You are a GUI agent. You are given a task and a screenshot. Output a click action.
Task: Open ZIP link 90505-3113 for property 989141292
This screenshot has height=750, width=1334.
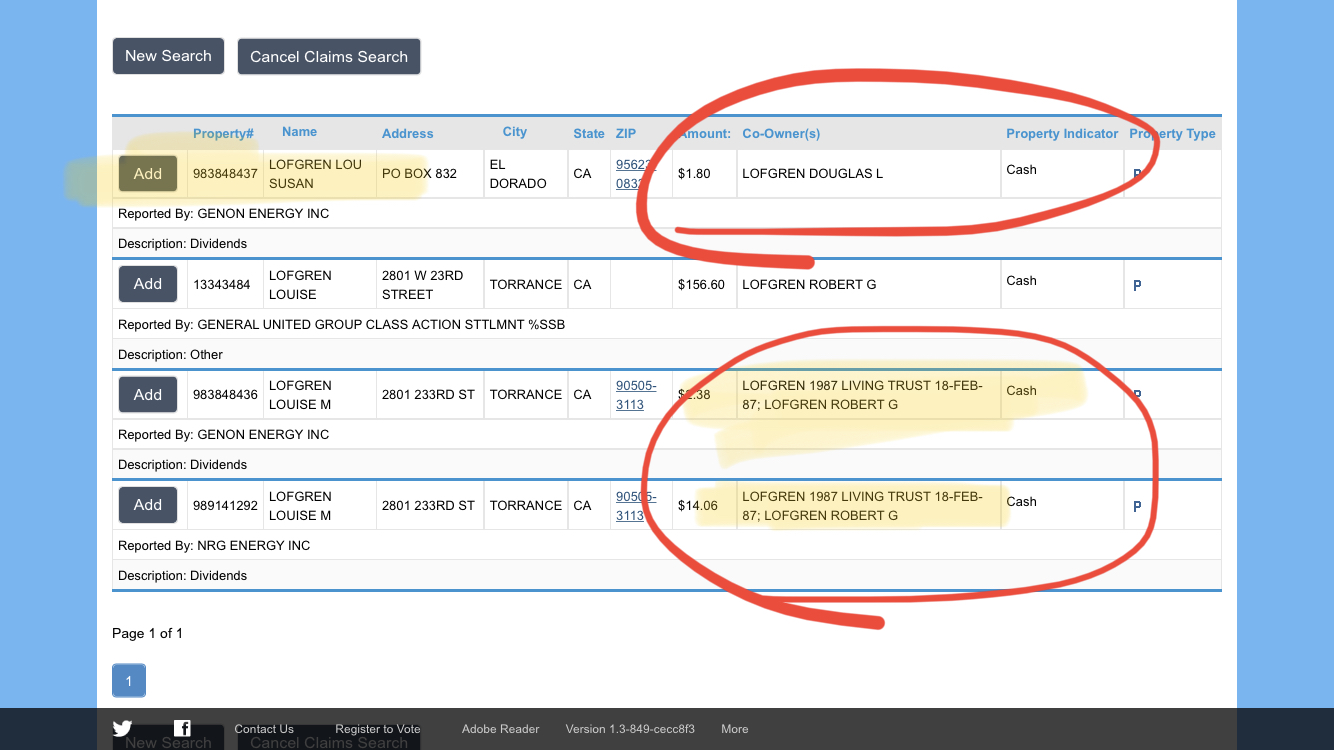[x=636, y=505]
